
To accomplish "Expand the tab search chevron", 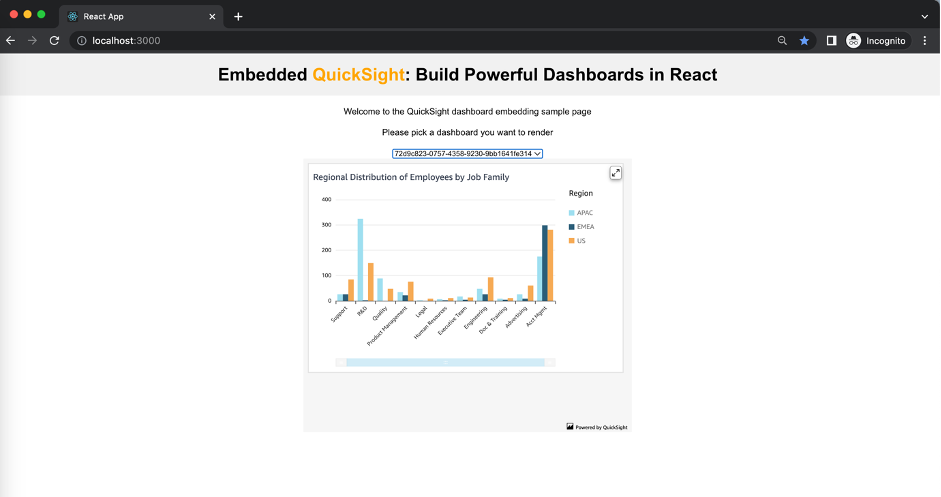I will click(925, 17).
